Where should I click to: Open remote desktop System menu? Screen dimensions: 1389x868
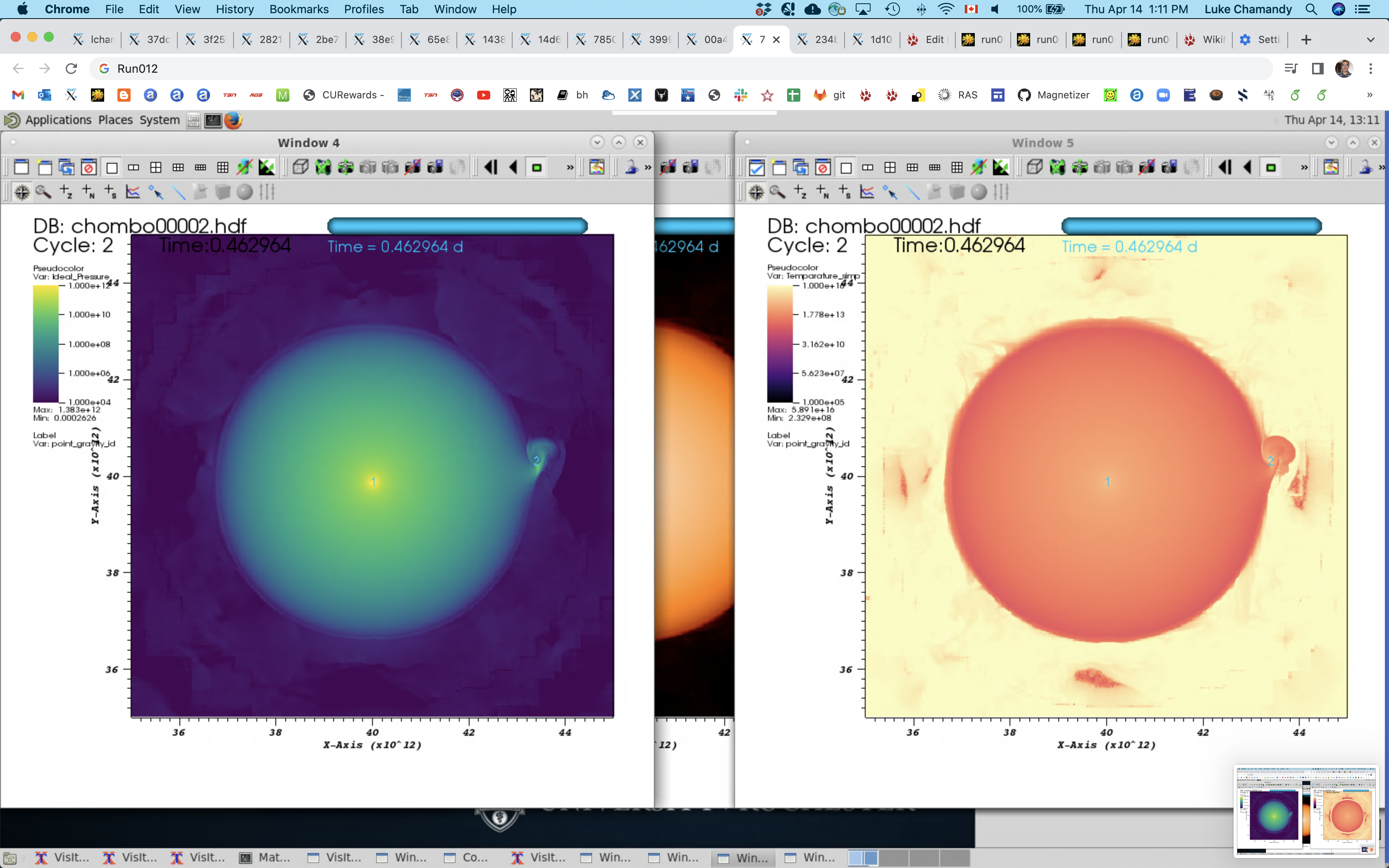160,120
